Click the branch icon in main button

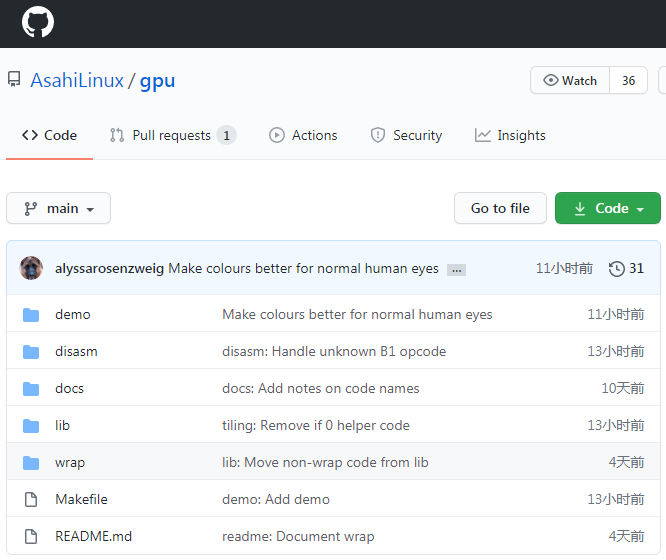click(31, 209)
